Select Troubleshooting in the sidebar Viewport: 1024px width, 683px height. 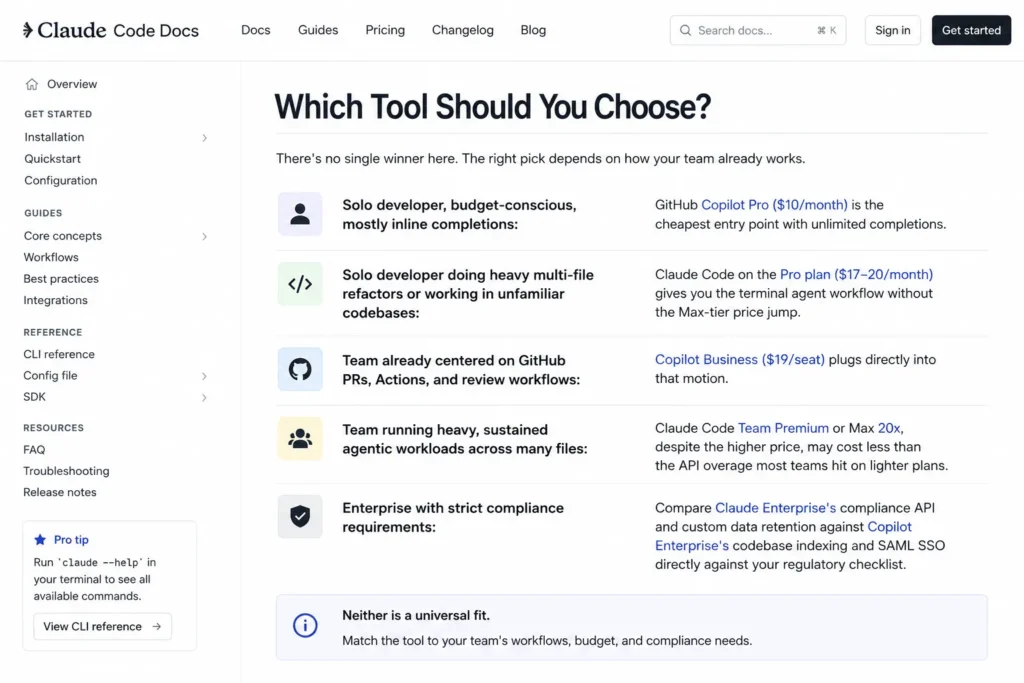[x=66, y=471]
